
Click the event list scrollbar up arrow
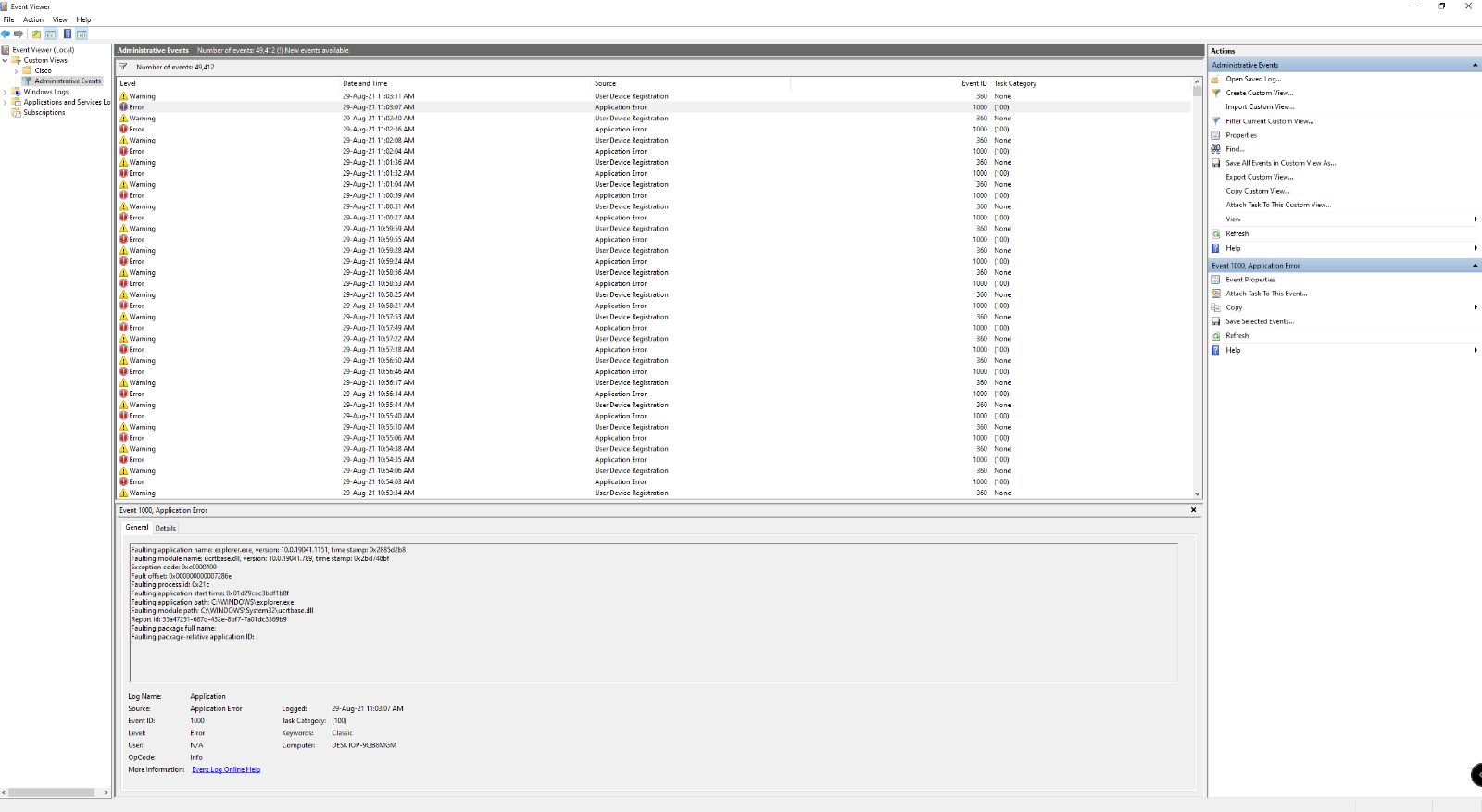click(1197, 82)
